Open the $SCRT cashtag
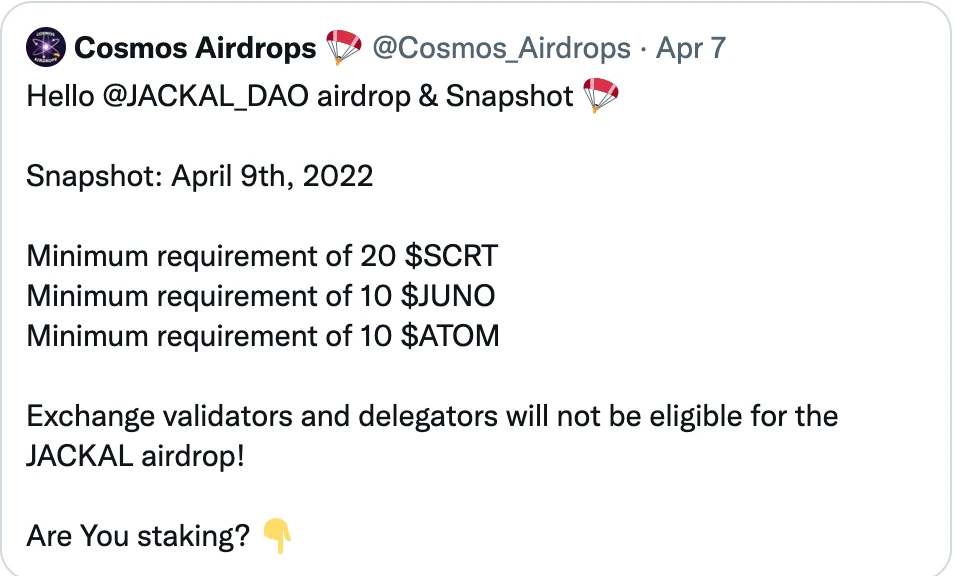 coord(451,256)
